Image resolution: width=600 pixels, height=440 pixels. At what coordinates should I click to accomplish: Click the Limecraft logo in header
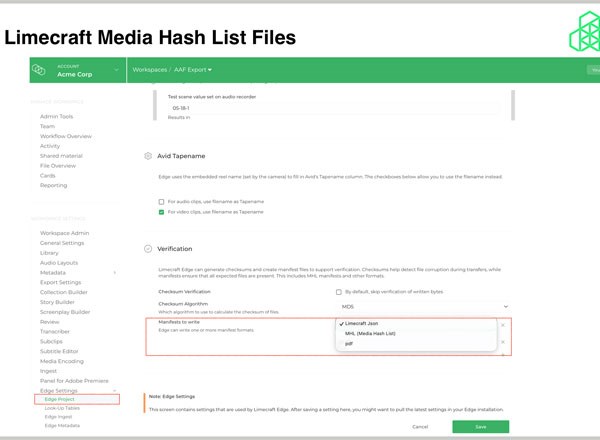point(585,31)
